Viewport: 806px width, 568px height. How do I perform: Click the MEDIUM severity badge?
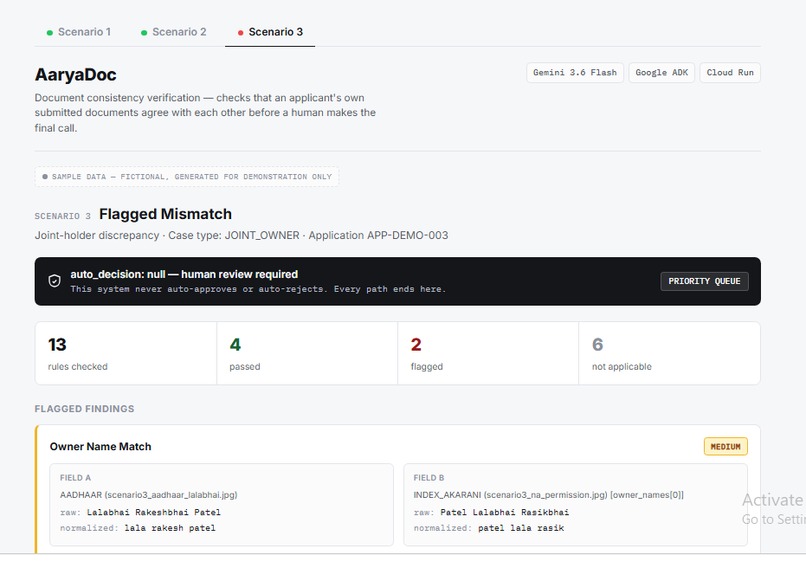click(x=725, y=447)
